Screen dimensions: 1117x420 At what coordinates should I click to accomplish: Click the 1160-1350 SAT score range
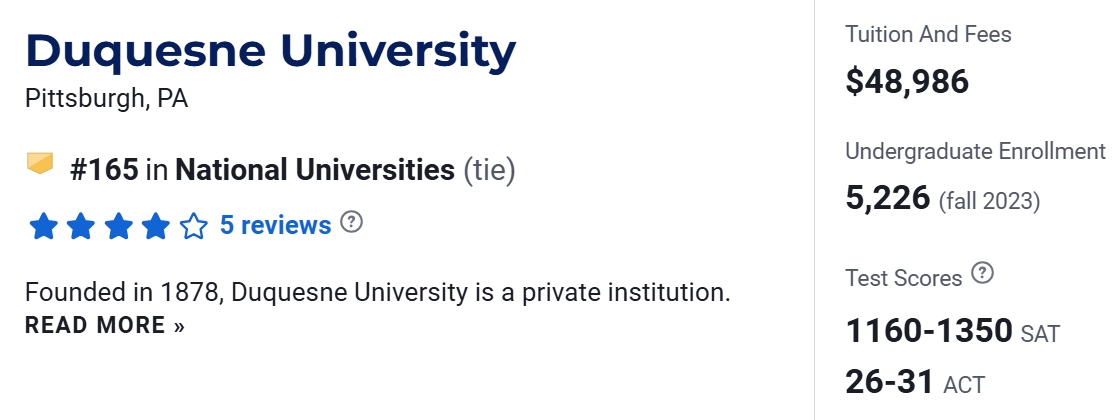coord(929,331)
